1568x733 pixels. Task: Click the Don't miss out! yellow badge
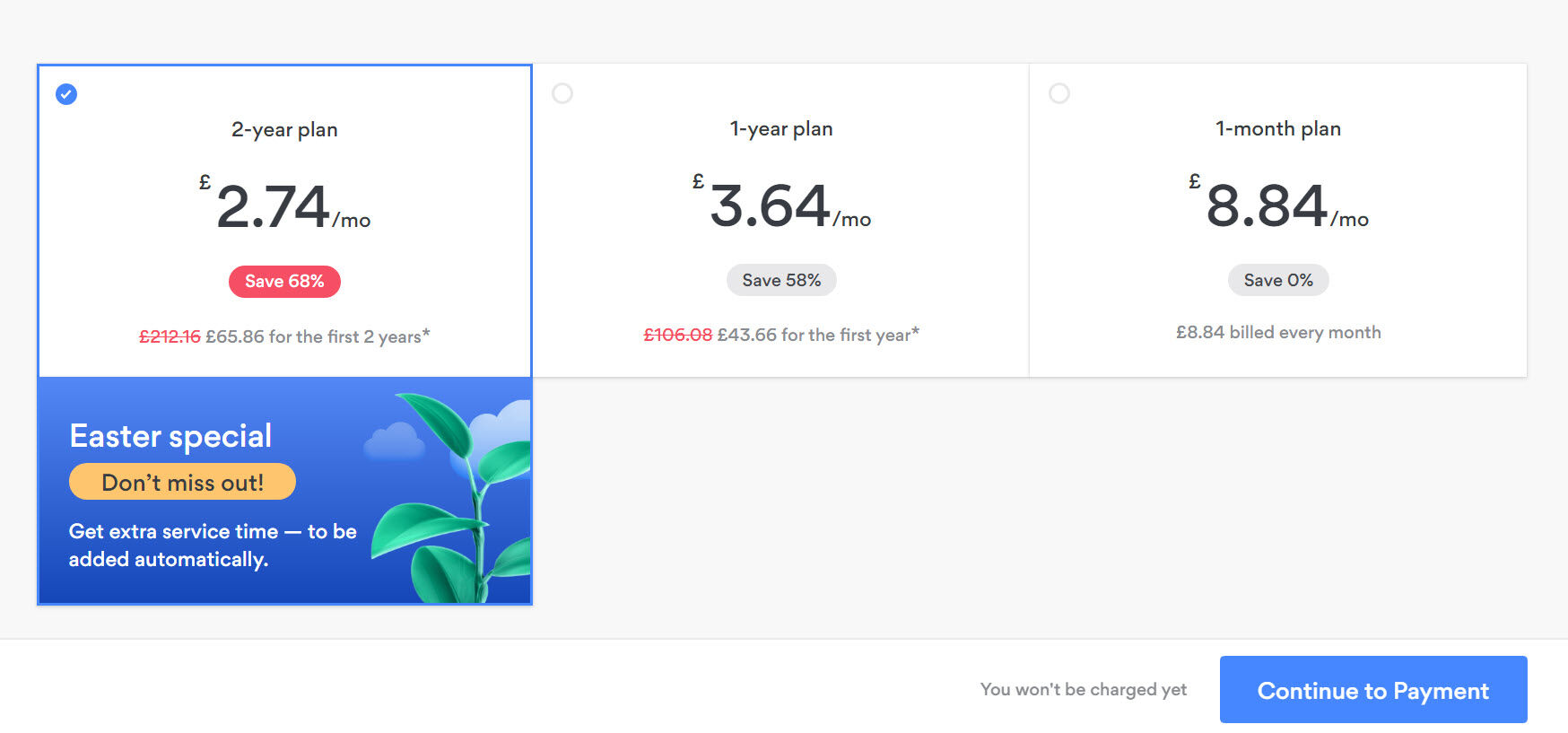click(x=182, y=482)
